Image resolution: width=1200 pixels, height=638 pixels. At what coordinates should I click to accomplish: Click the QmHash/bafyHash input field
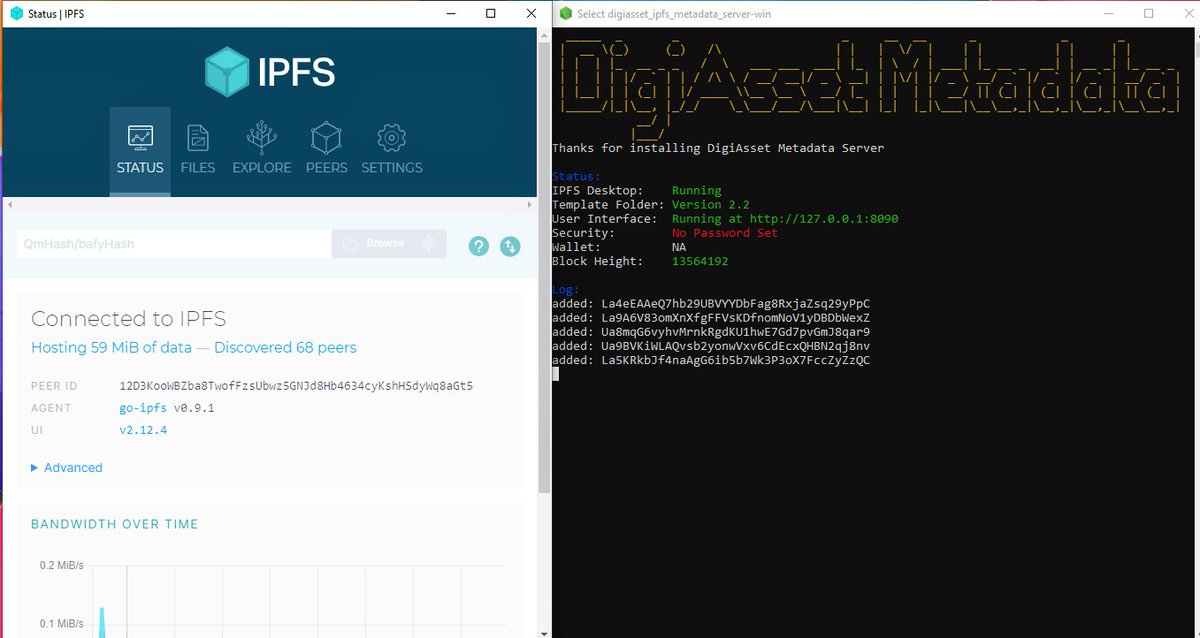(174, 244)
